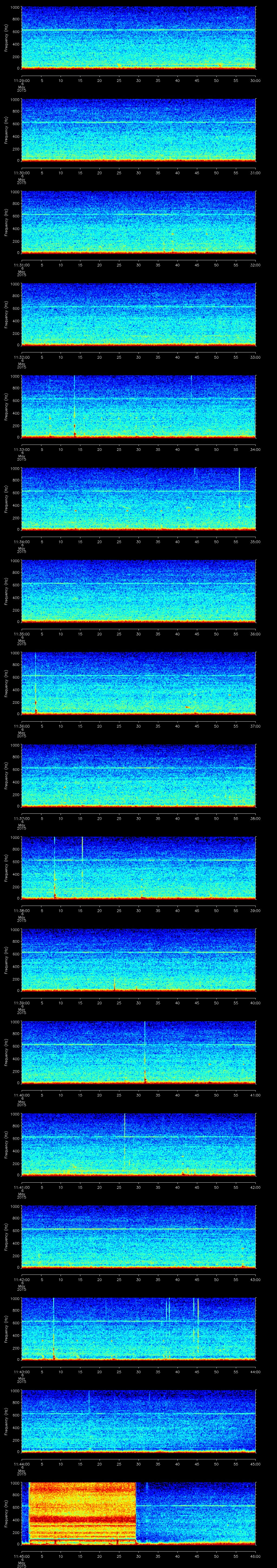Click the spike near 8 seconds in 11:38 spectrogram
This screenshot has height=1568, width=277.
(x=55, y=868)
